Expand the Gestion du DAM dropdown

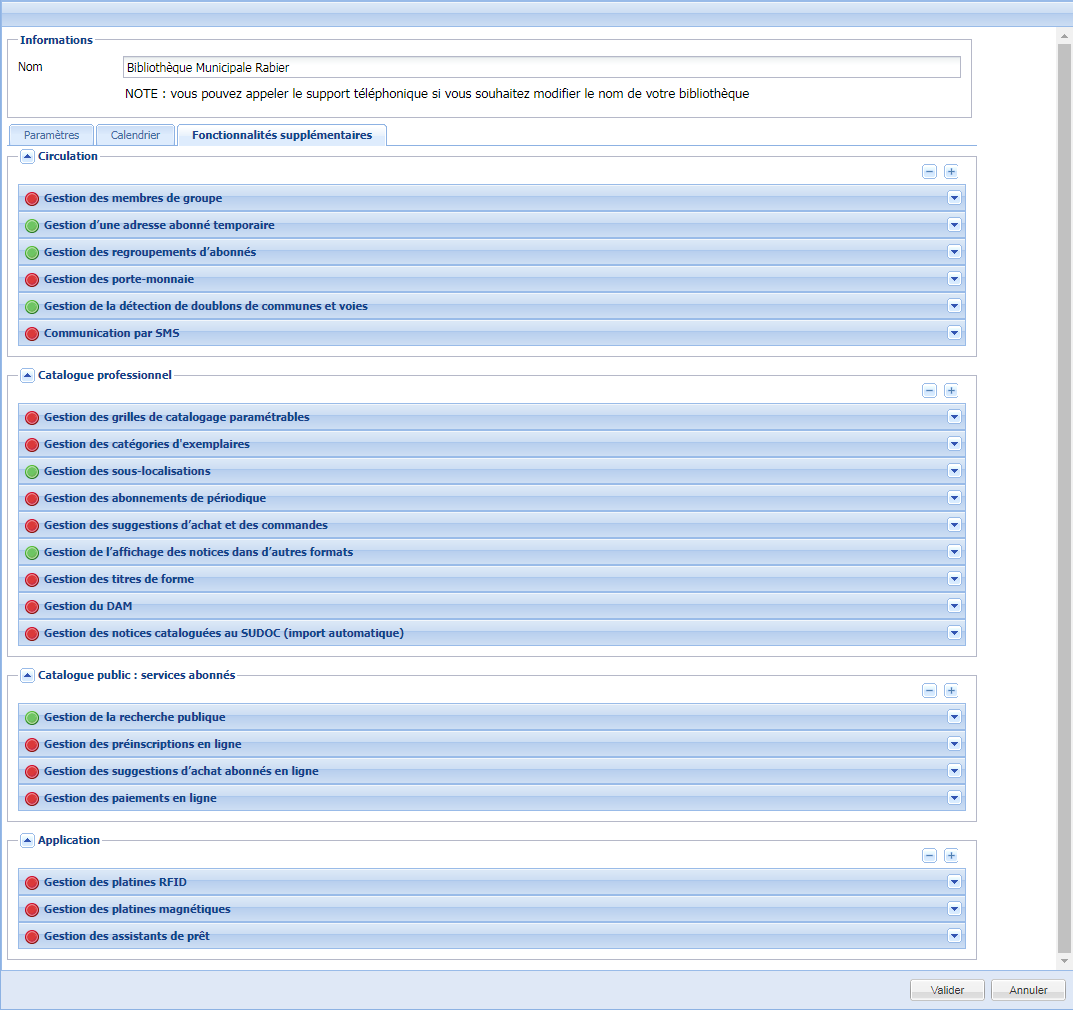tap(954, 606)
